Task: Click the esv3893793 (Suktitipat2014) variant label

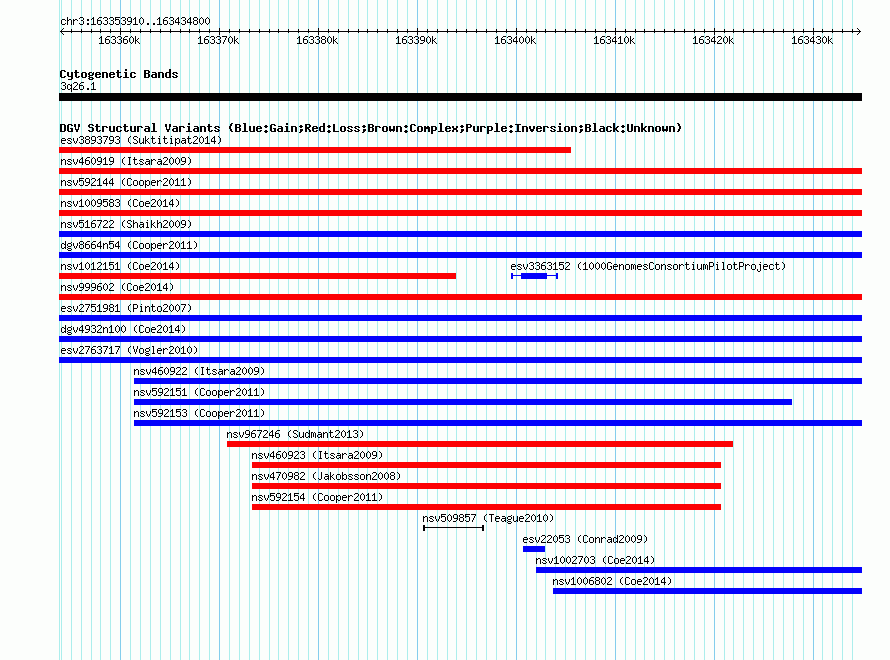Action: (x=141, y=140)
